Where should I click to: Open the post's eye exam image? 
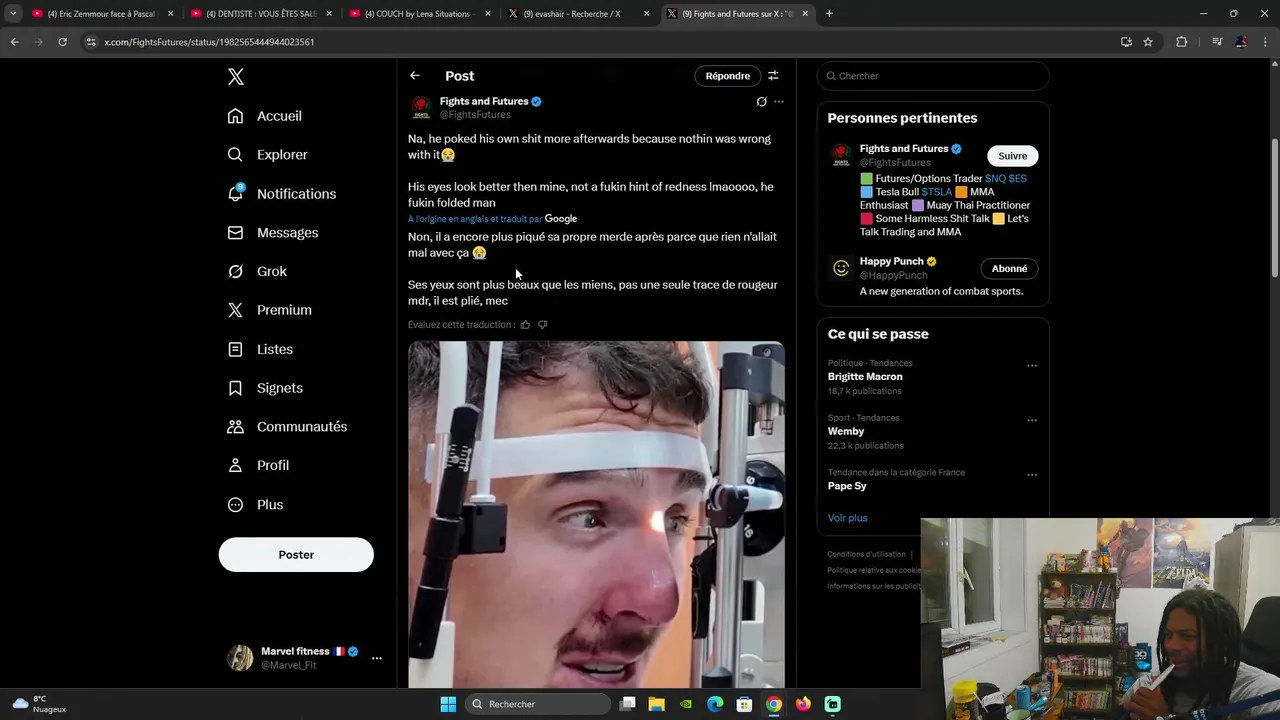point(596,515)
